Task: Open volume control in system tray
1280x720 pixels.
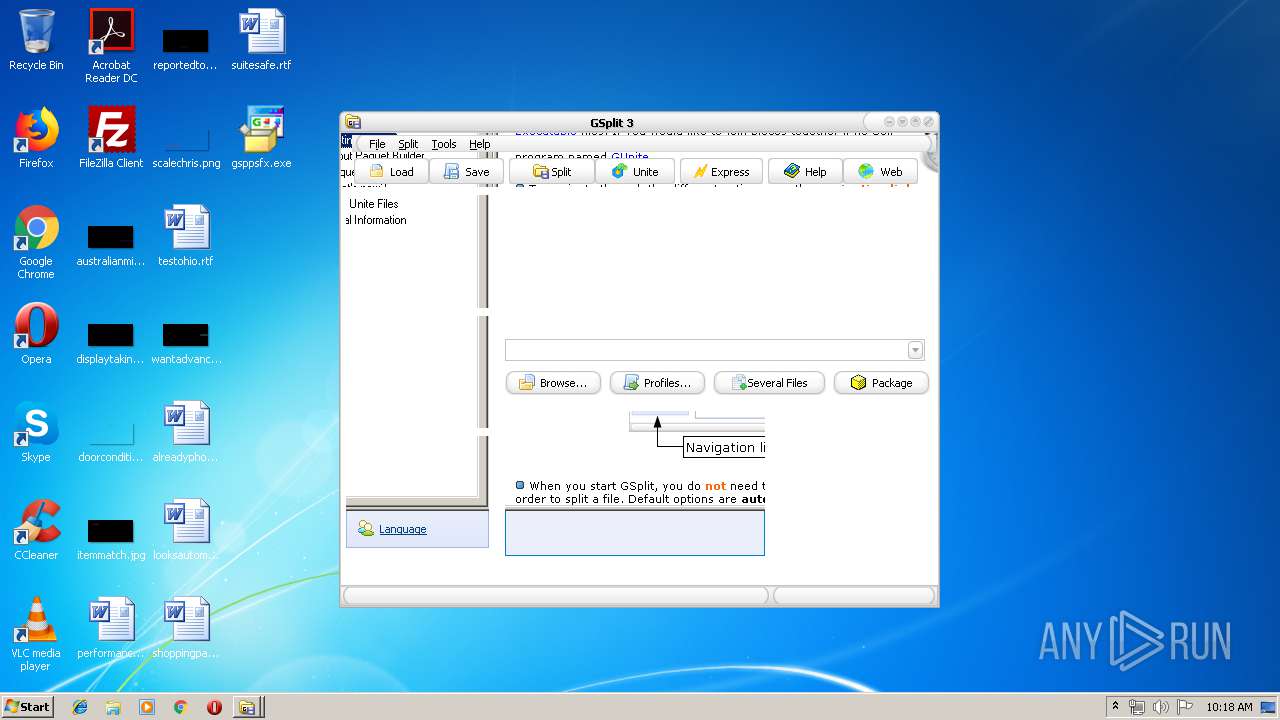Action: click(1161, 706)
